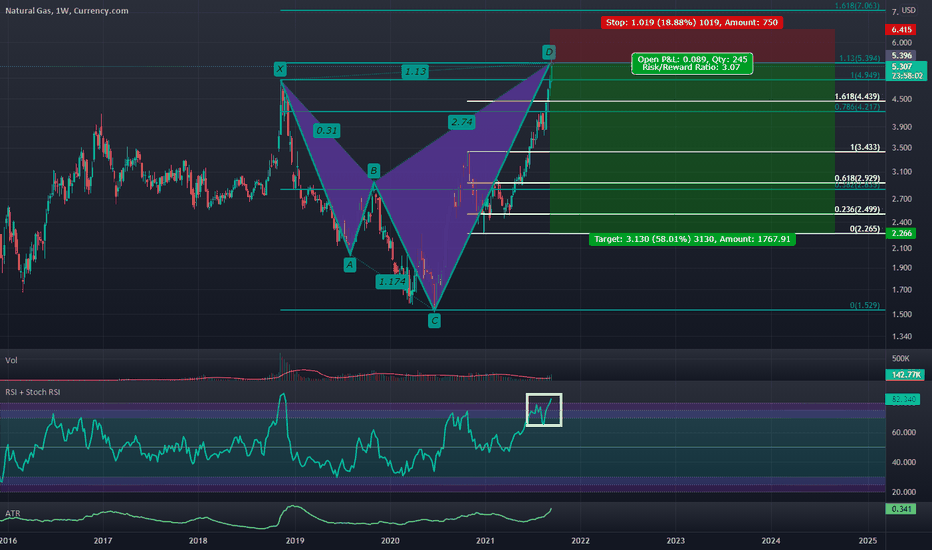Select the Vol indicator label
932x550 pixels.
pos(11,360)
